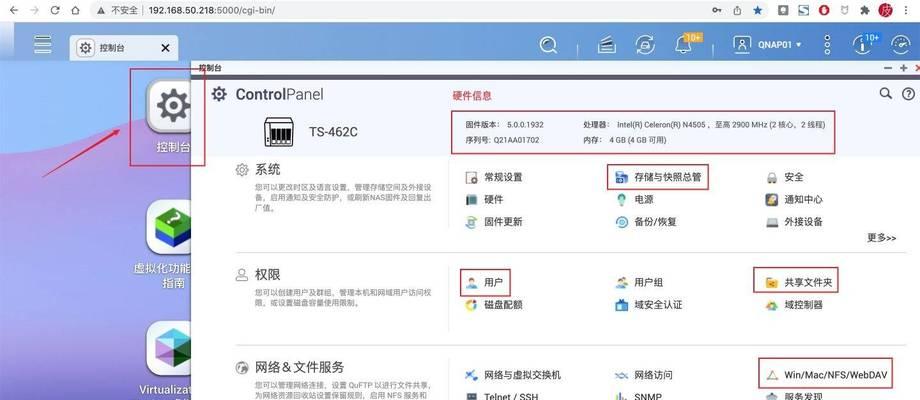Open 安全 security settings
The image size is (920, 400).
tap(784, 177)
